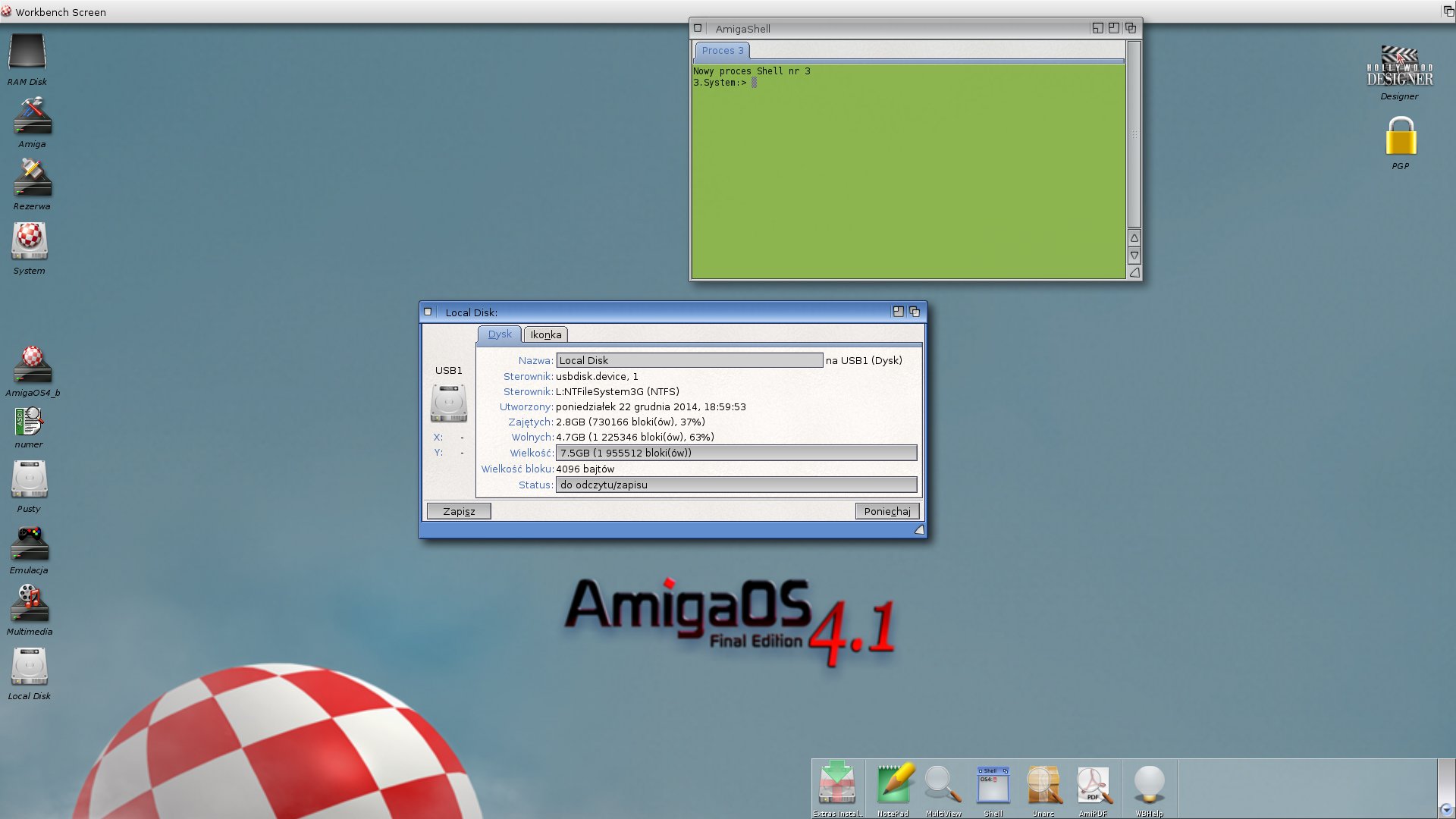This screenshot has height=819, width=1456.
Task: Click the Workbench Screen depth gadget
Action: [x=1448, y=11]
